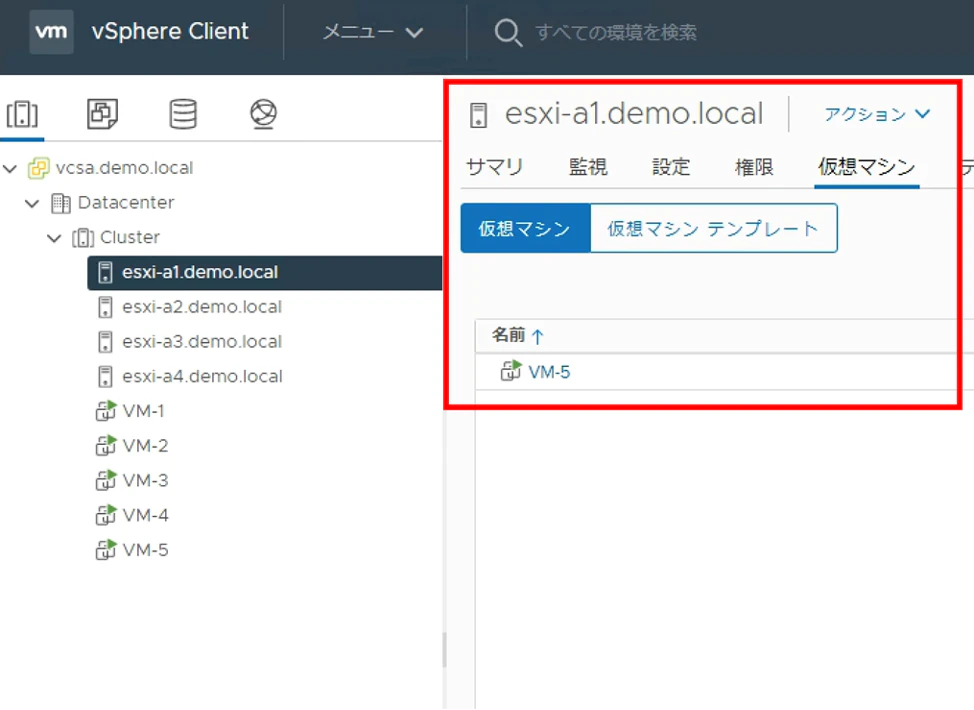The height and width of the screenshot is (710, 974).
Task: Click the search magnifier icon
Action: point(507,32)
